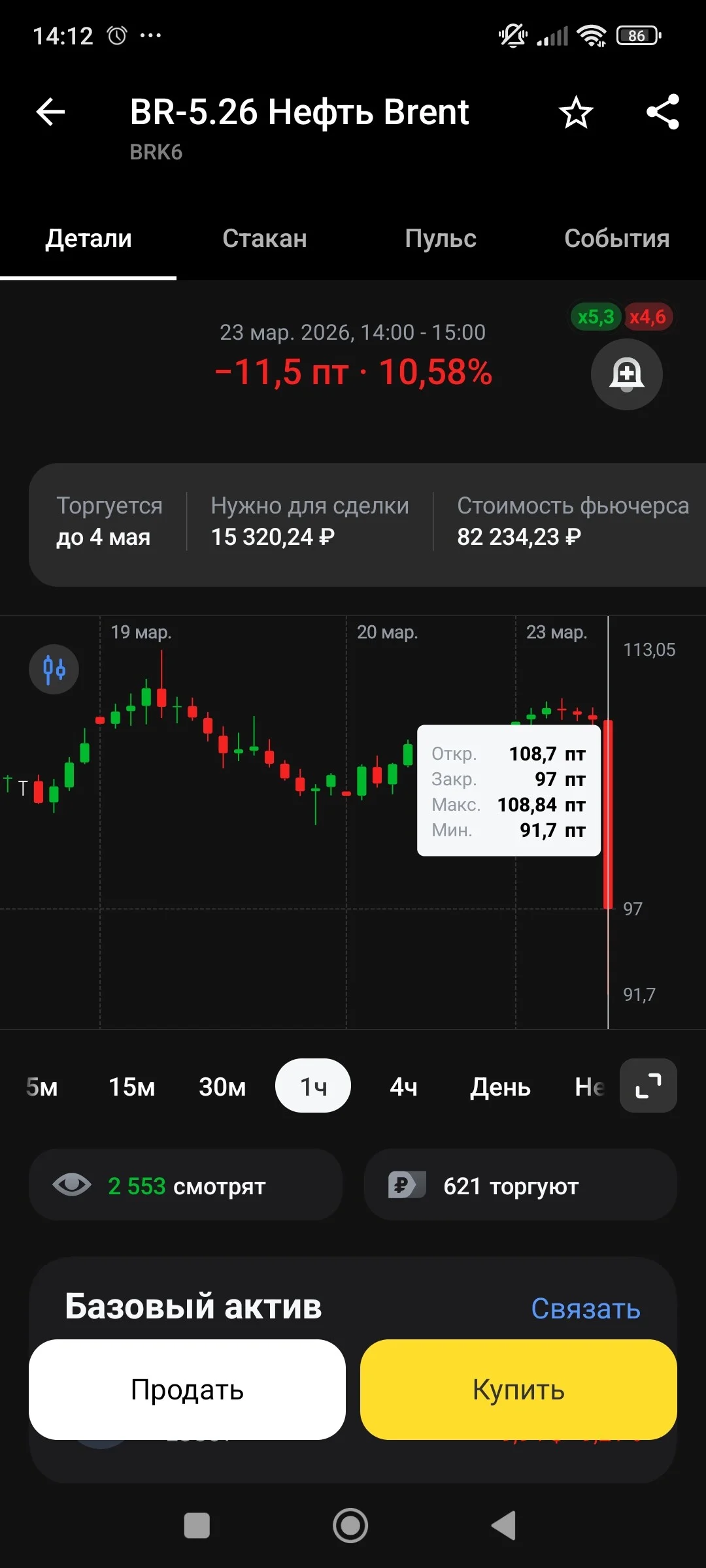Add BR-5.26 to favorites with star

click(576, 112)
